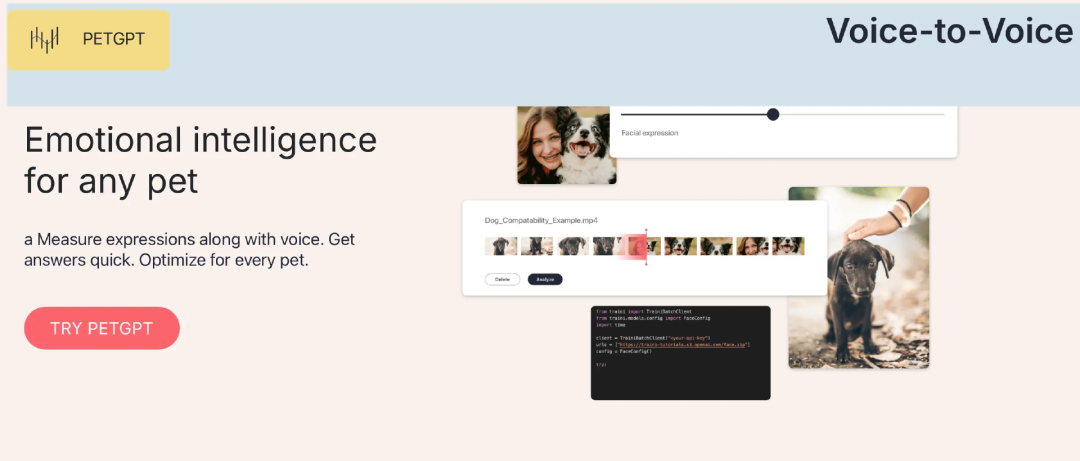Select the first frame thumbnail of the video strip
Viewport: 1080px width, 461px height.
pos(501,246)
